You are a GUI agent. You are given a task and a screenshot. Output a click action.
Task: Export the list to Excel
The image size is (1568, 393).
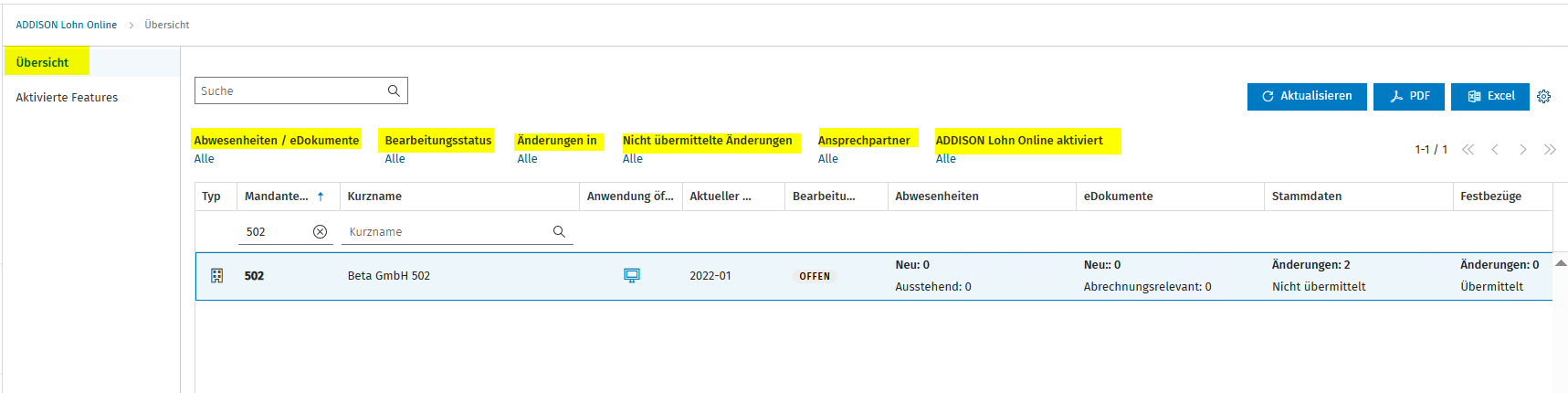tap(1490, 96)
